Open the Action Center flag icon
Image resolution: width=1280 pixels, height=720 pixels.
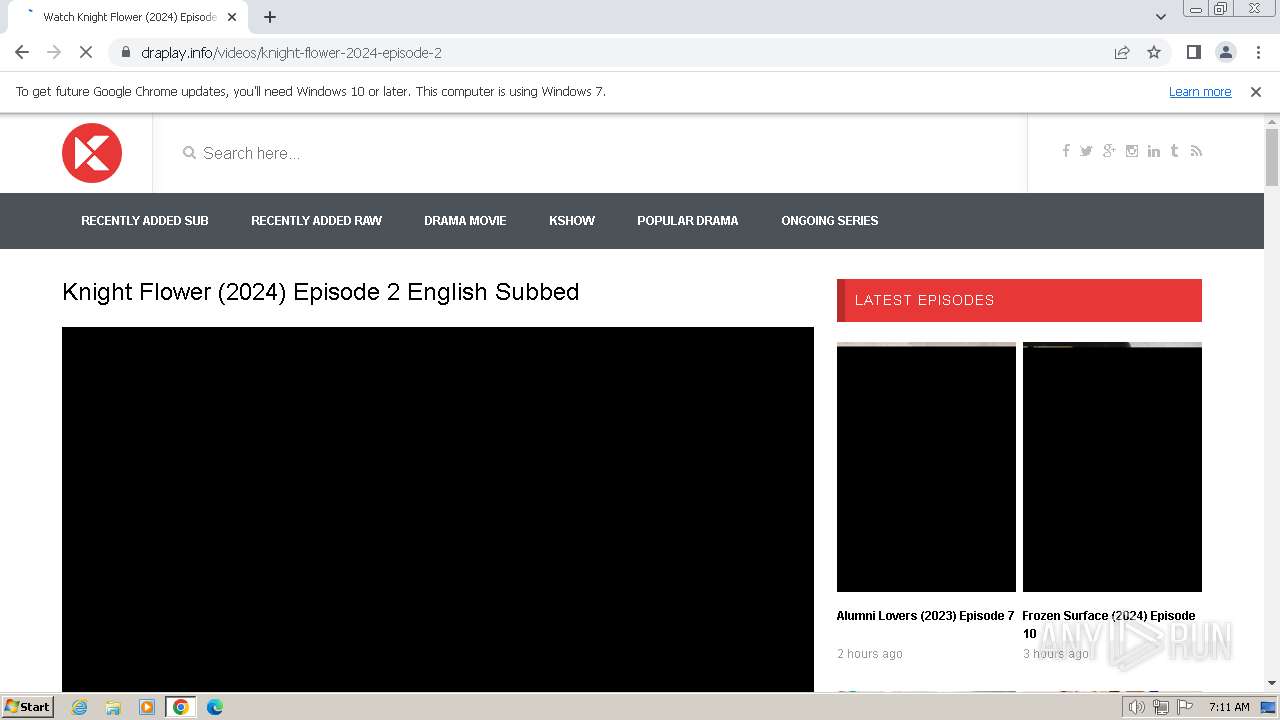pos(1185,707)
